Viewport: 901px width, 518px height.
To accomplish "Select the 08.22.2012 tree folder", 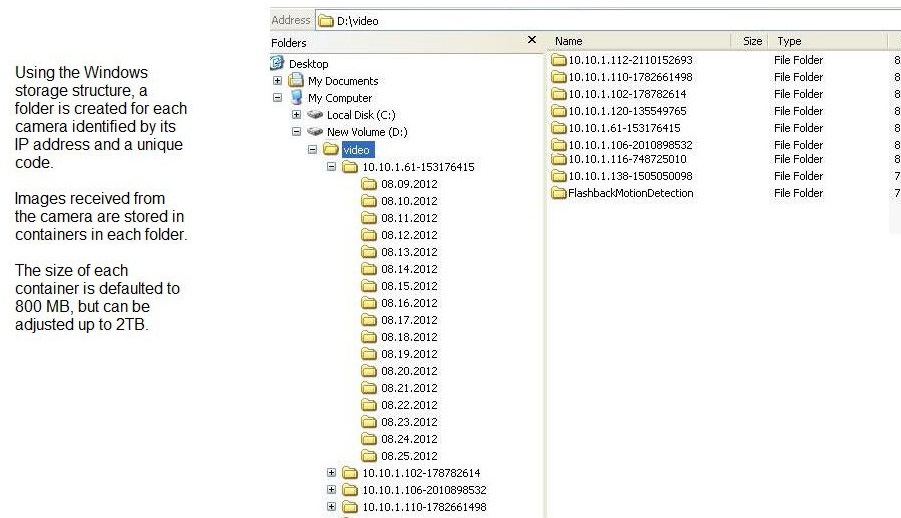I will [409, 405].
